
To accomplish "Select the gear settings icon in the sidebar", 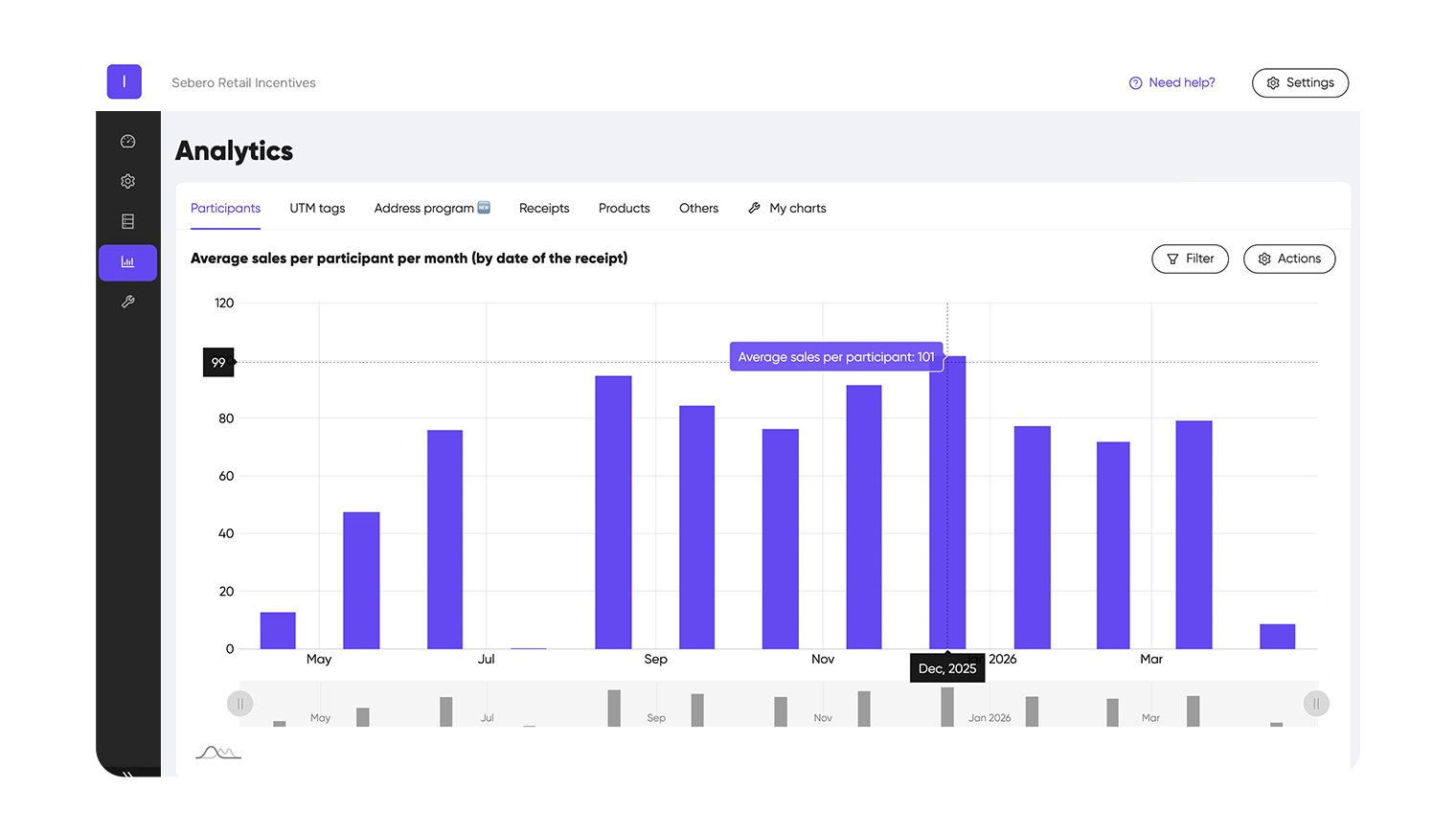I will coord(127,181).
